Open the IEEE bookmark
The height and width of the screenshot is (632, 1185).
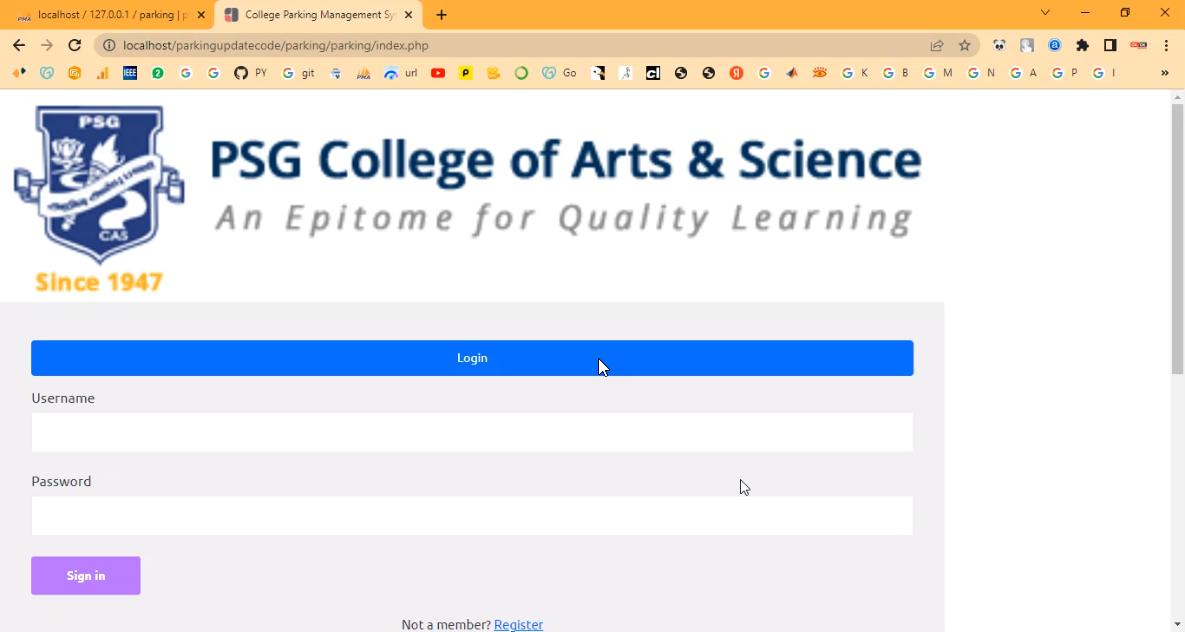click(x=130, y=73)
